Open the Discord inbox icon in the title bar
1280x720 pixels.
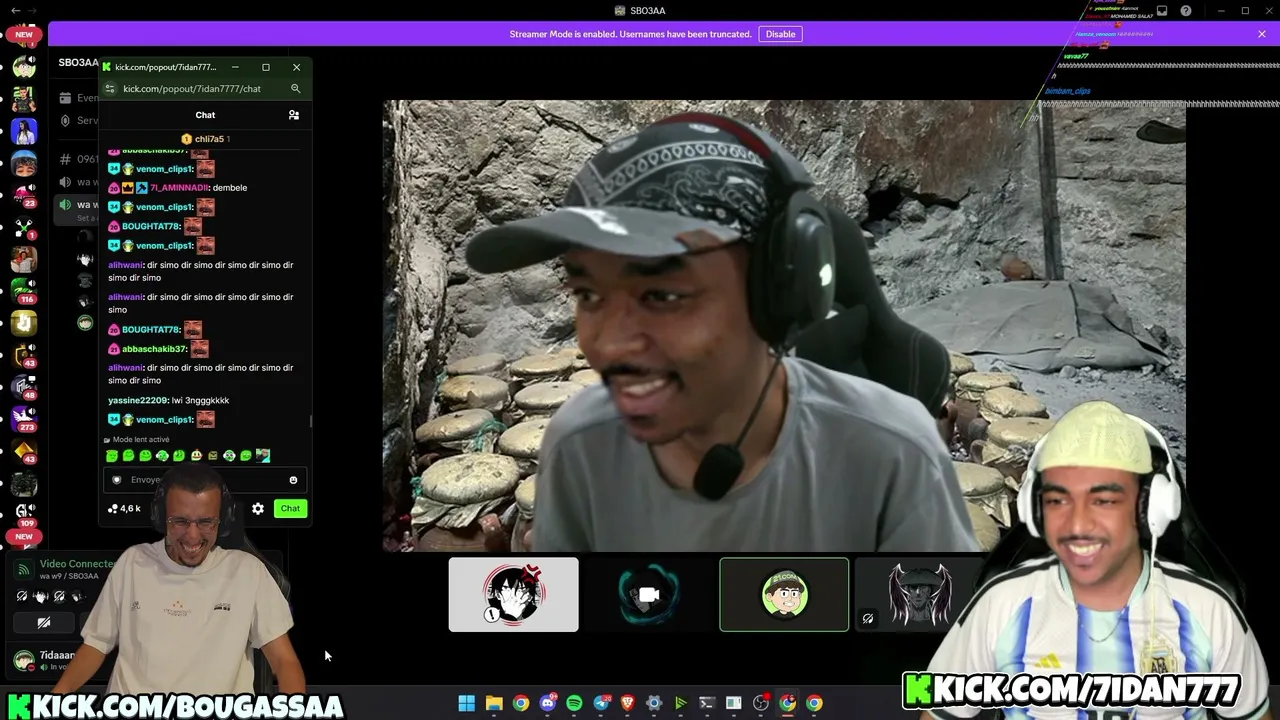[1162, 11]
